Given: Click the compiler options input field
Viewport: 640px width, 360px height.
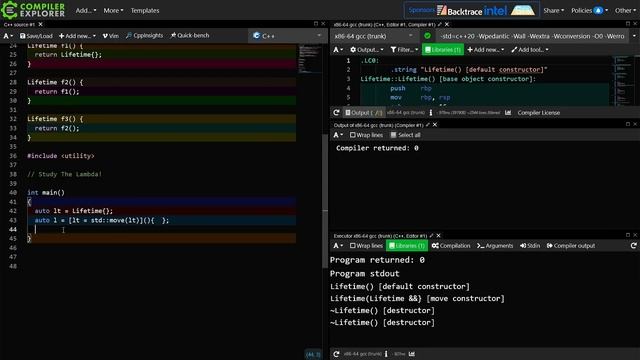Looking at the screenshot, I should tap(532, 36).
